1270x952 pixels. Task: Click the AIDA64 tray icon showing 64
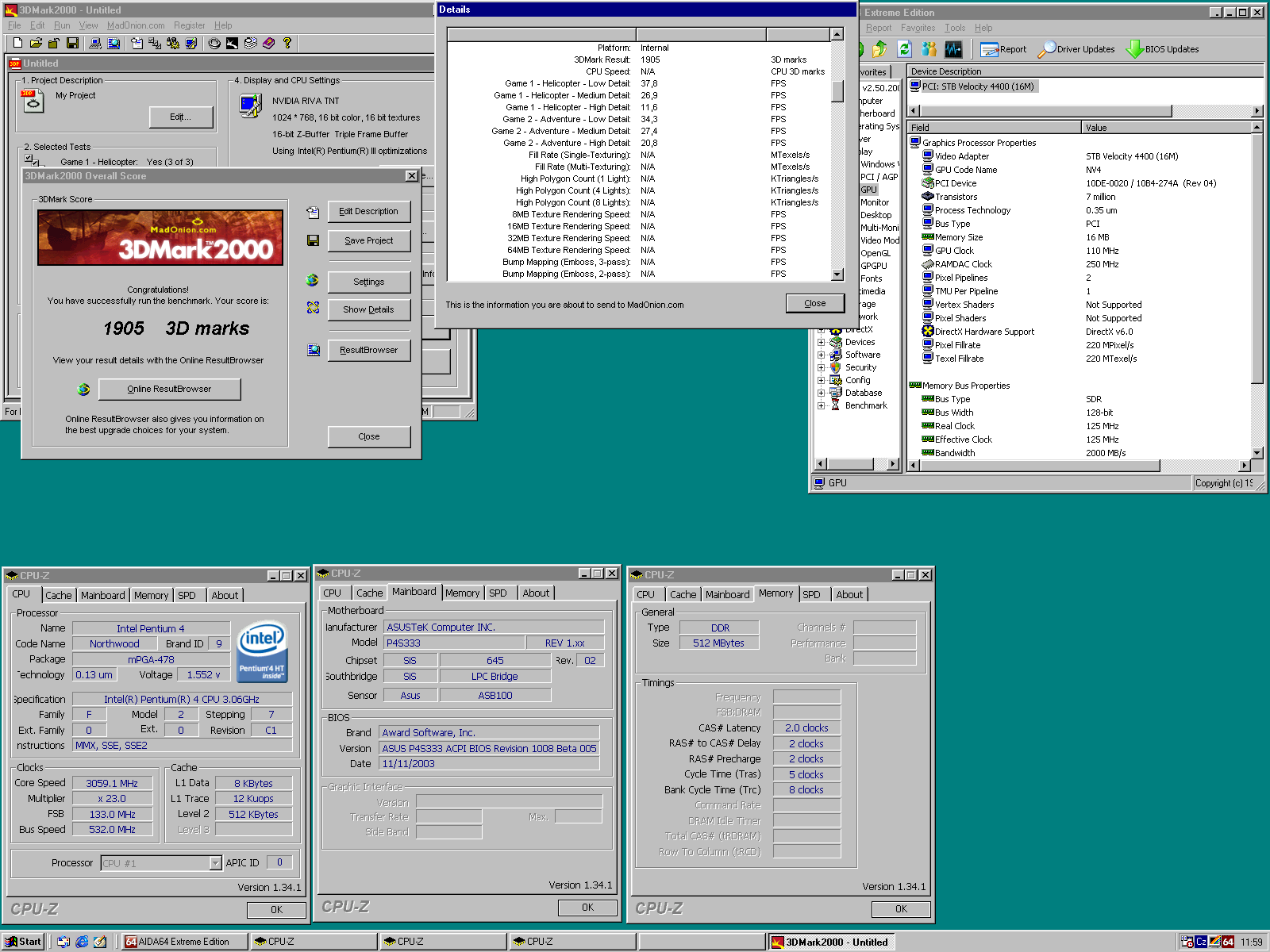pyautogui.click(x=1228, y=942)
